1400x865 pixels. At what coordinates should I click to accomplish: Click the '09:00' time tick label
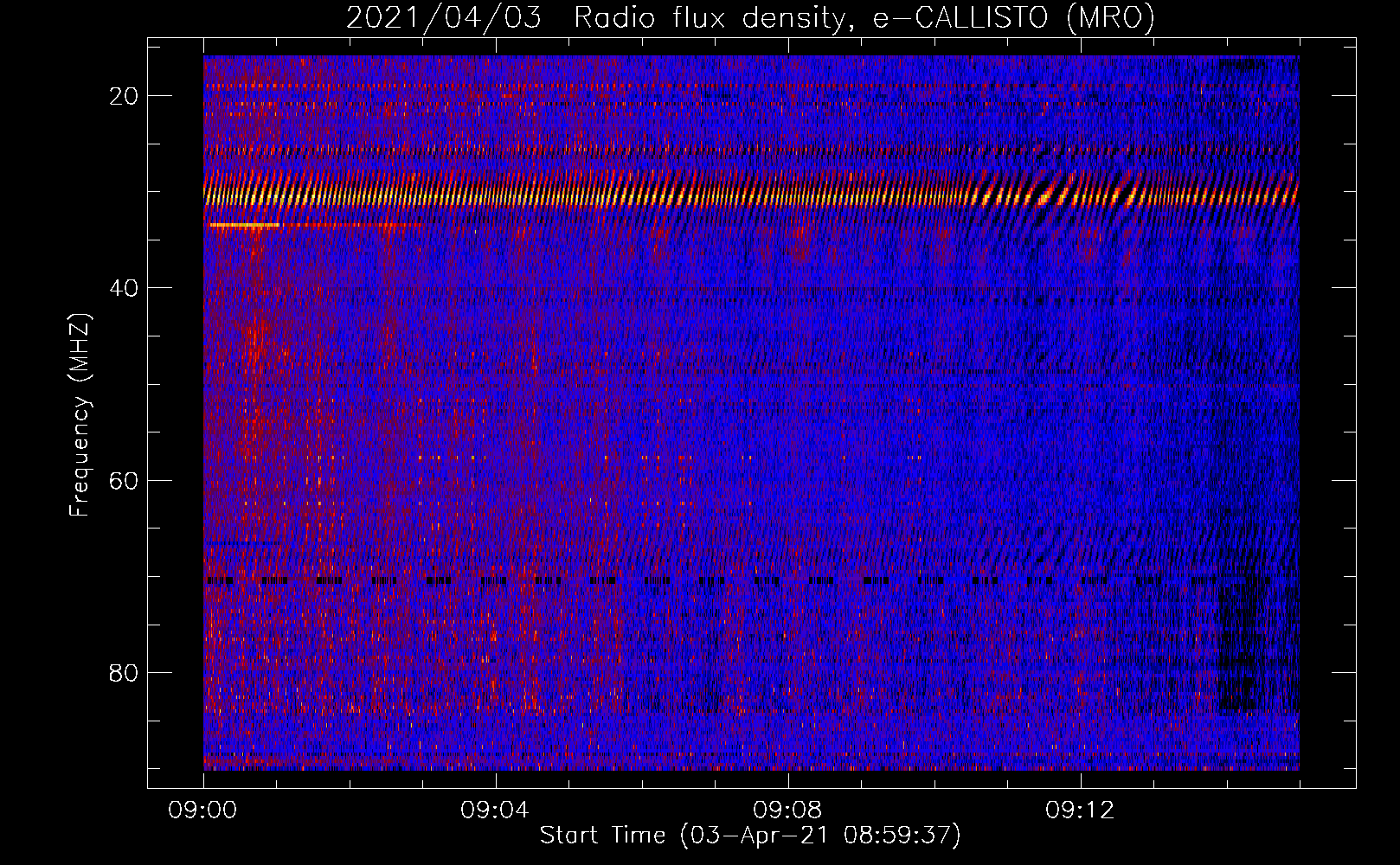(203, 811)
